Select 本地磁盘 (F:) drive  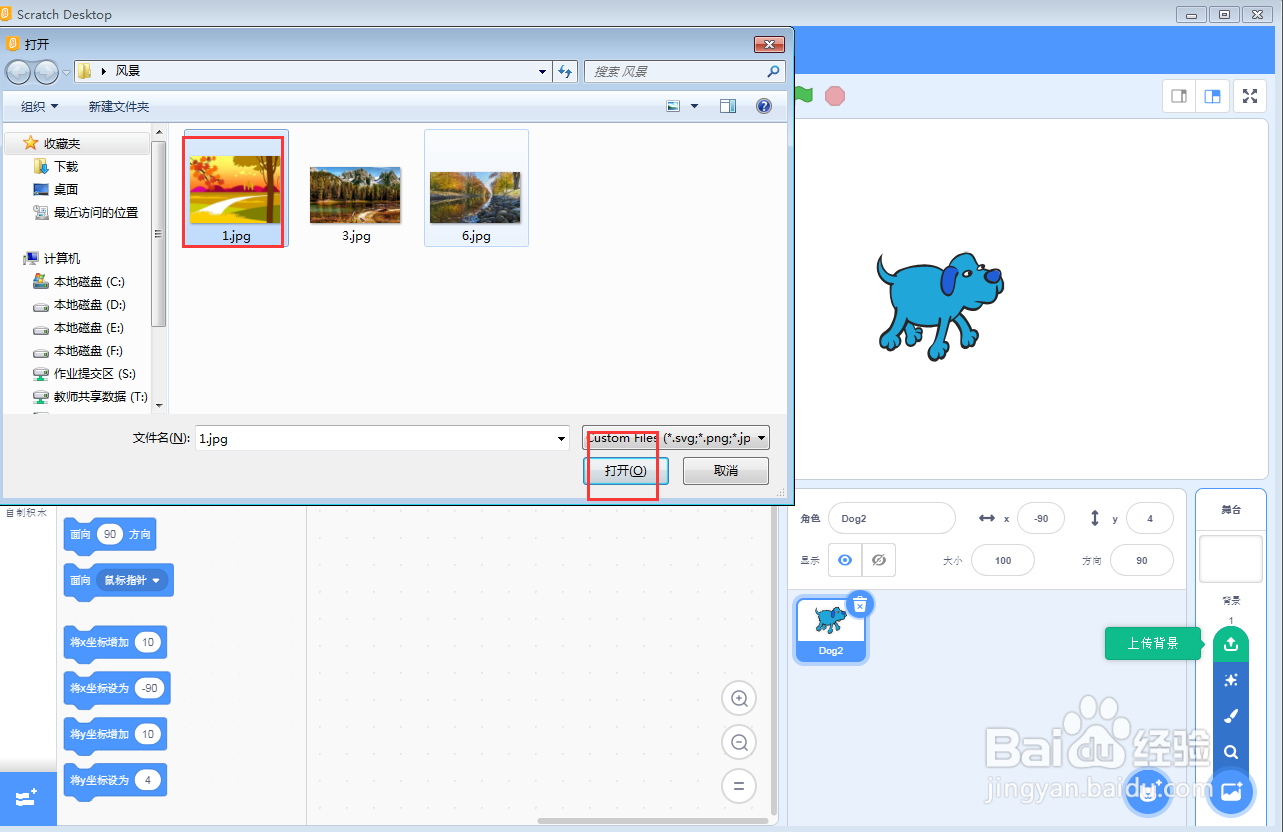point(89,350)
